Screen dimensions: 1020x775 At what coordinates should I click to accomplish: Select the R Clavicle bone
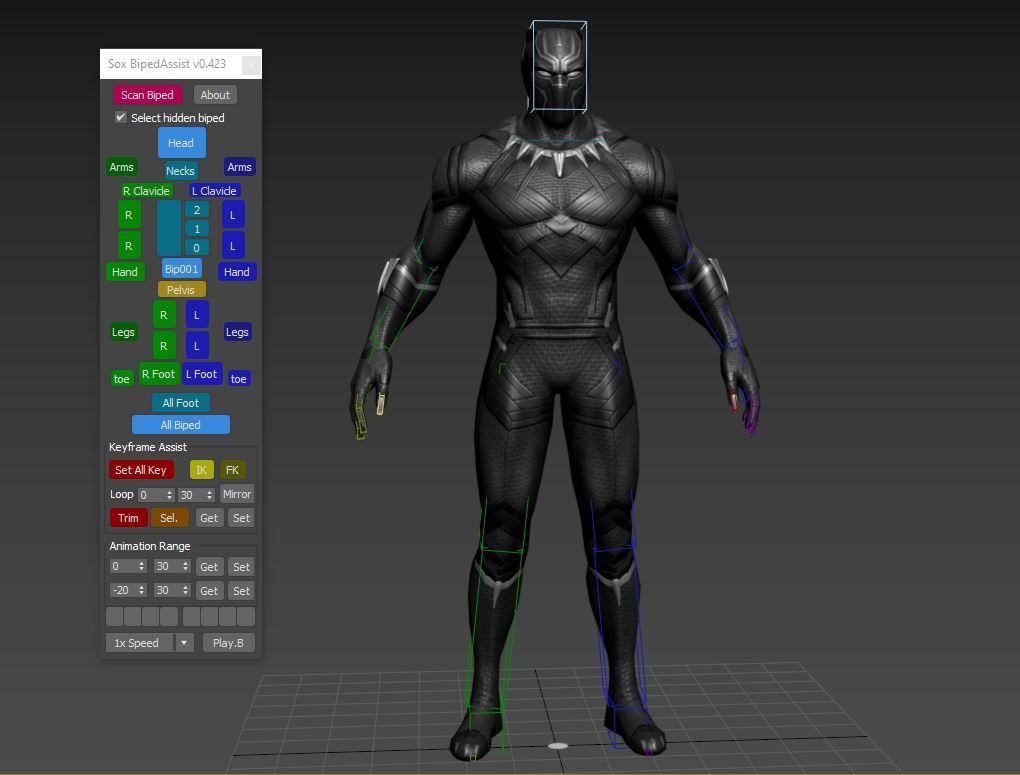(146, 191)
